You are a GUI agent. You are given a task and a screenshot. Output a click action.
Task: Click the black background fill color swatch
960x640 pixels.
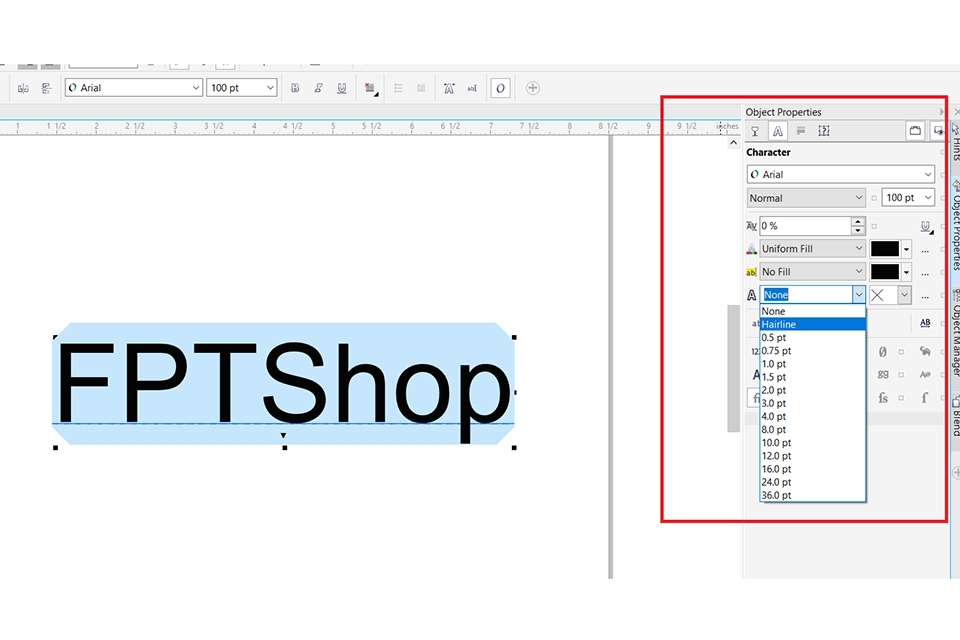click(885, 271)
